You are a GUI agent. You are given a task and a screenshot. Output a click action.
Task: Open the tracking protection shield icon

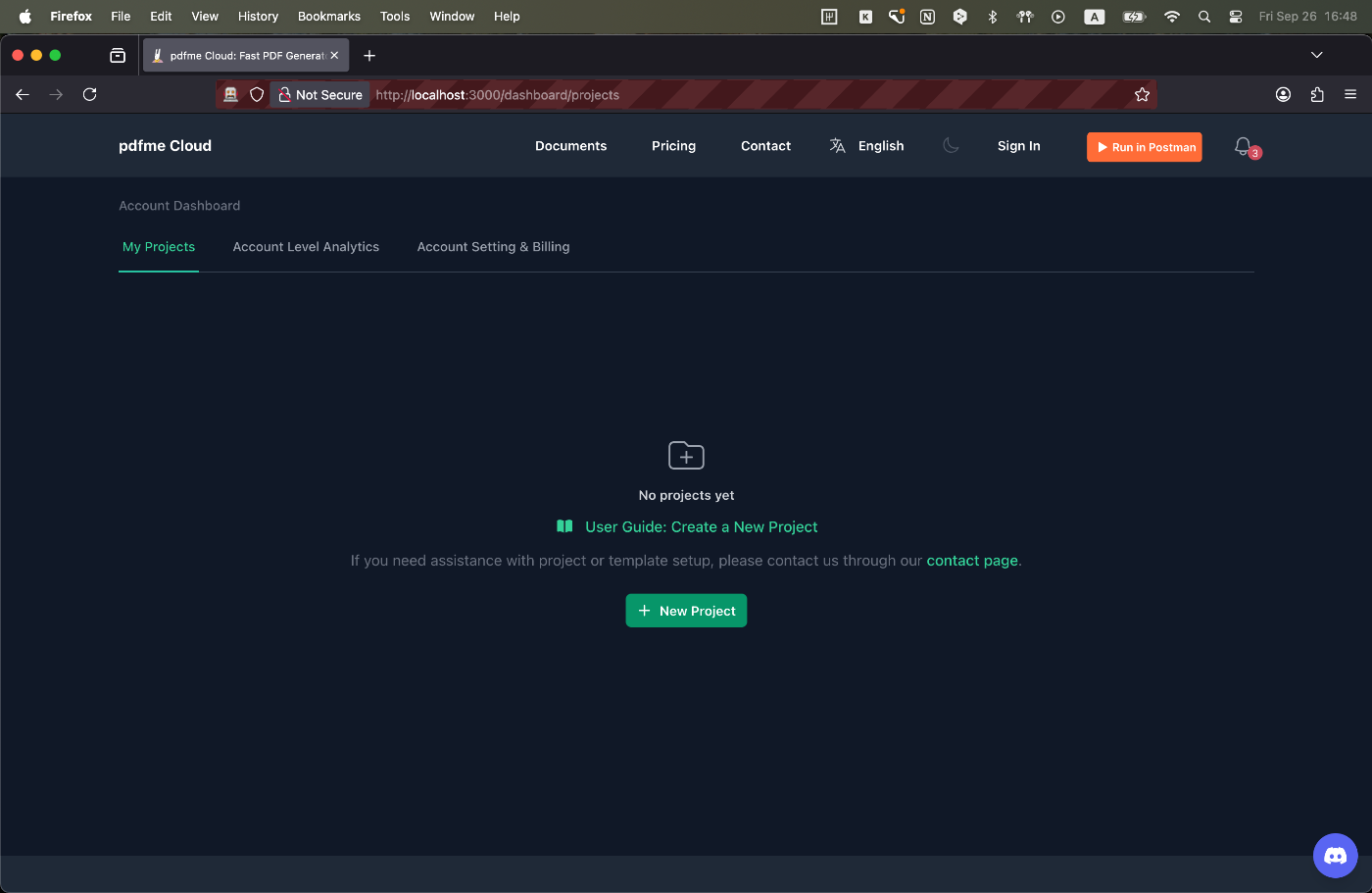[257, 95]
